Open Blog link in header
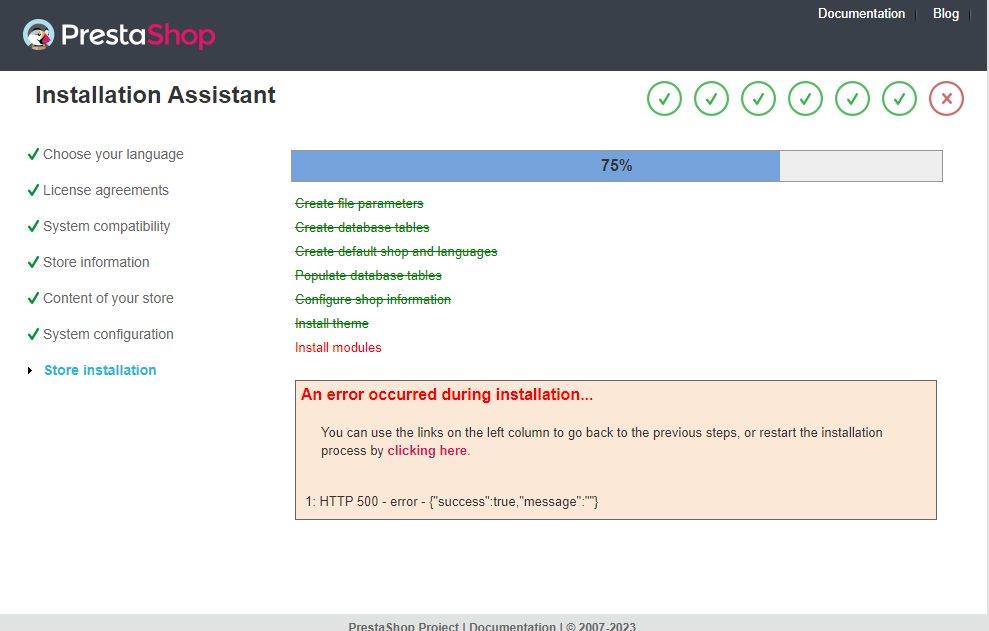Image resolution: width=989 pixels, height=631 pixels. pyautogui.click(x=945, y=14)
